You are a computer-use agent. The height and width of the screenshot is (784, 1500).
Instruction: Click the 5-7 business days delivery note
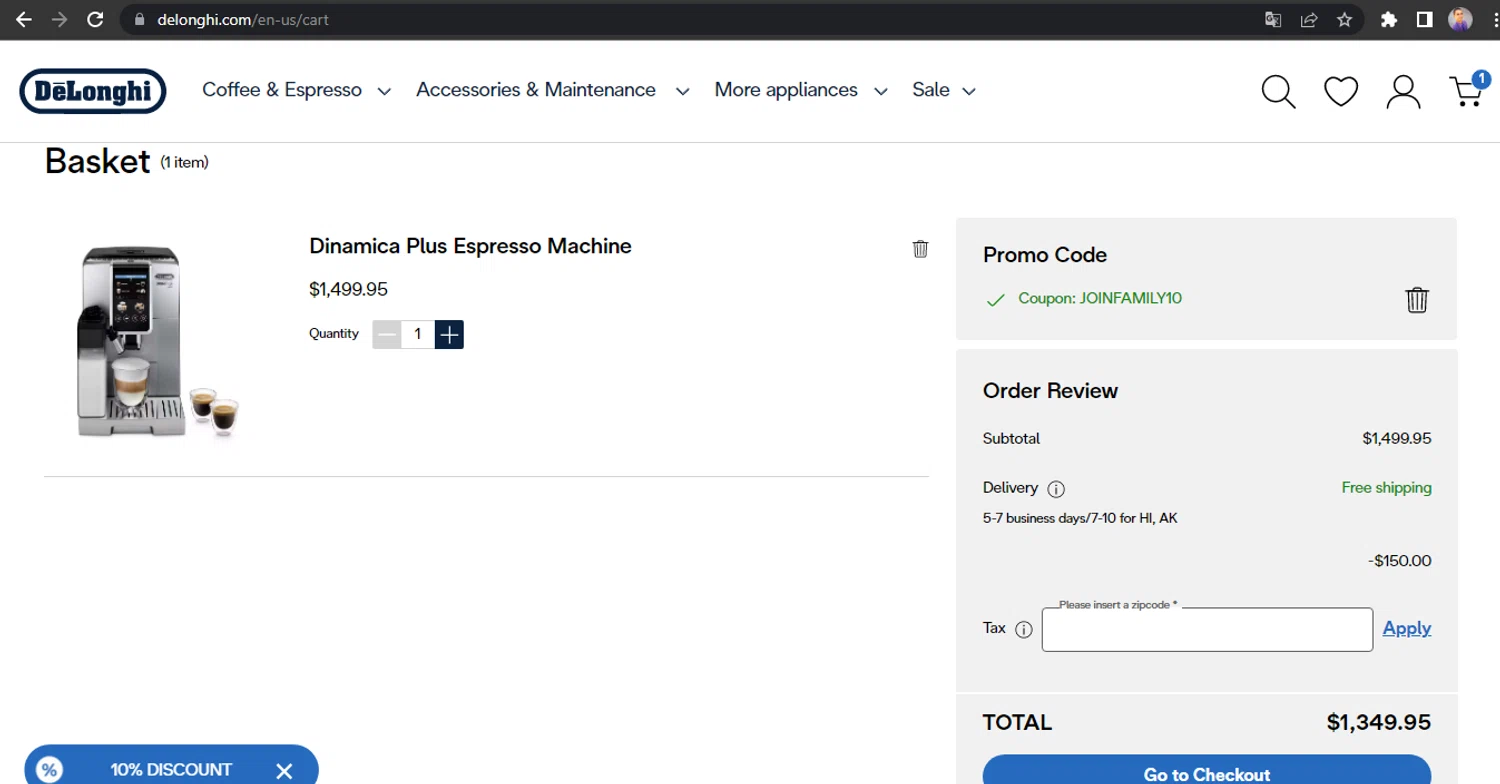pos(1080,519)
